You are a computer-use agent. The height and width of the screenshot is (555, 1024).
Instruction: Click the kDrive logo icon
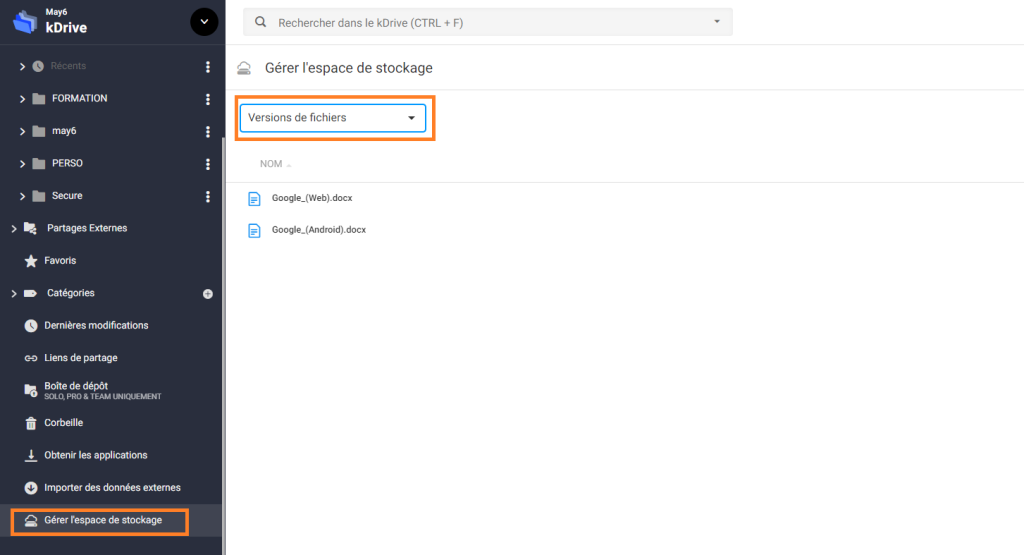click(25, 22)
